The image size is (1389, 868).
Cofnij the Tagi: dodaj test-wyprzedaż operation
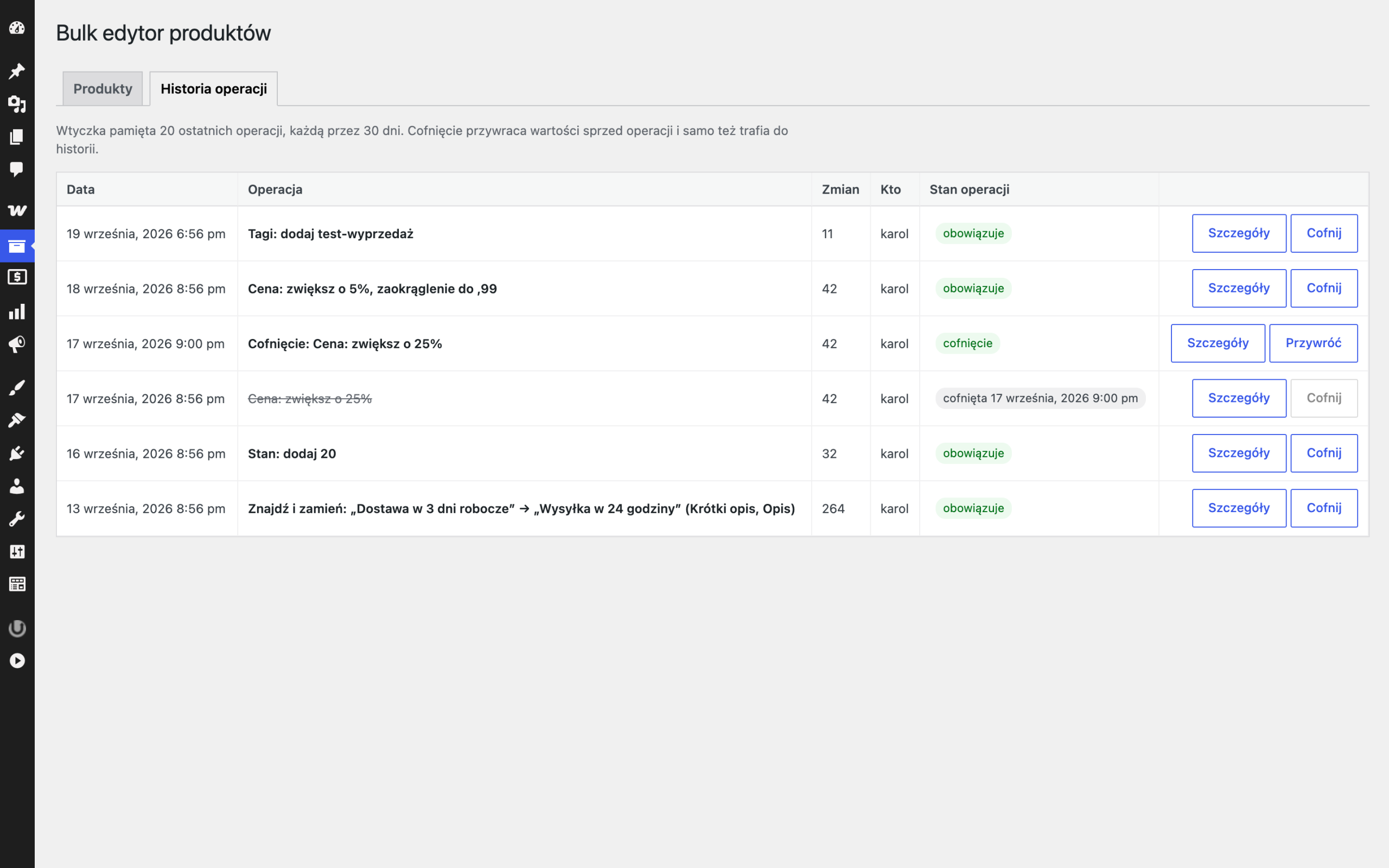[1324, 233]
